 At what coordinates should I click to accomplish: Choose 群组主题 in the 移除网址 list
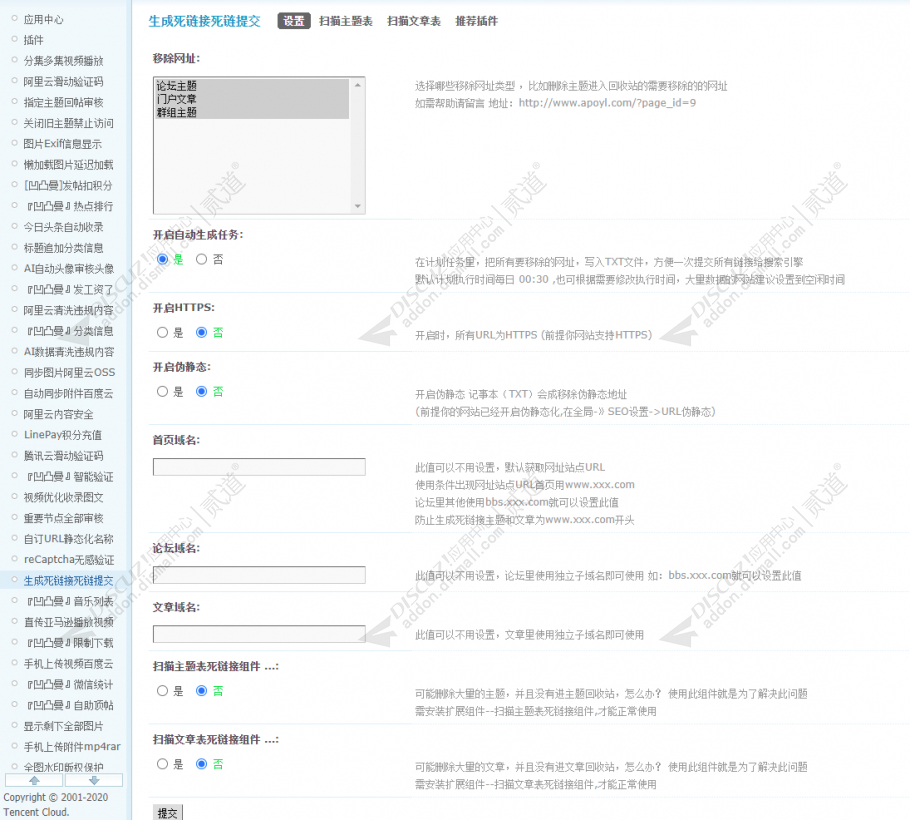pos(252,112)
